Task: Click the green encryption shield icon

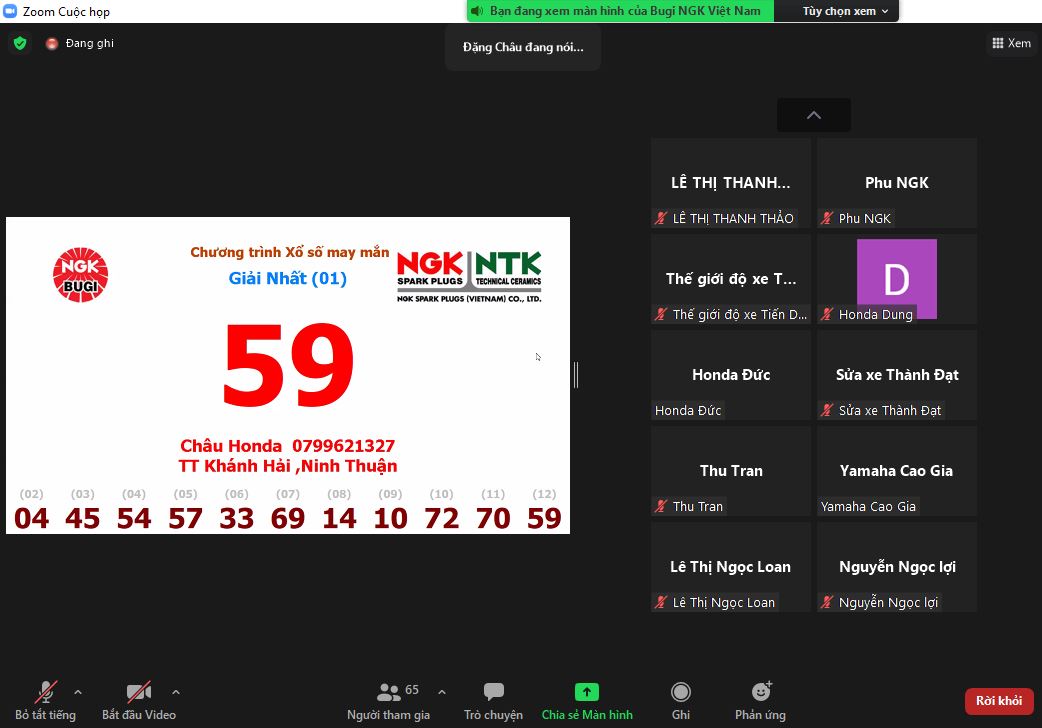Action: [x=19, y=44]
